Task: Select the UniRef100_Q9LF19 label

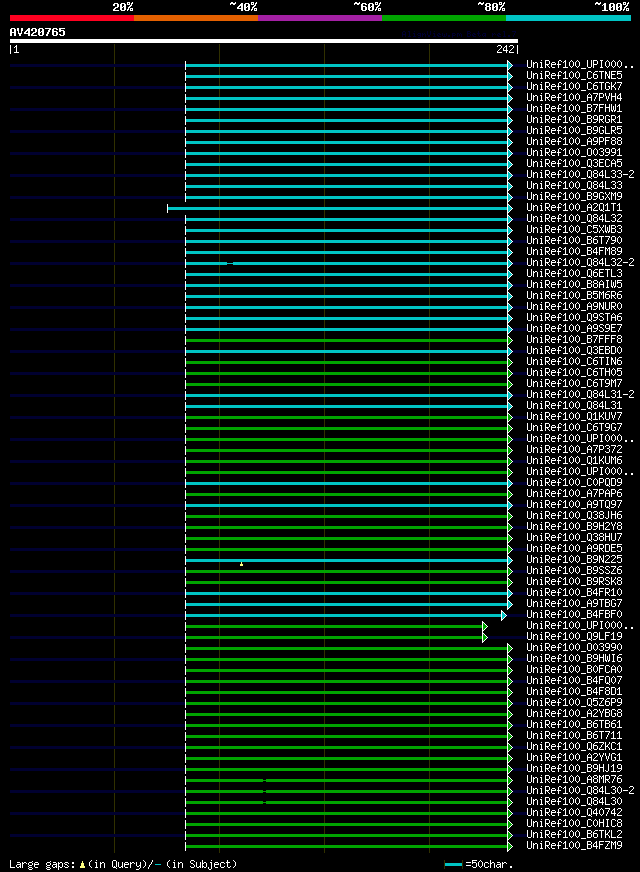Action: 574,637
